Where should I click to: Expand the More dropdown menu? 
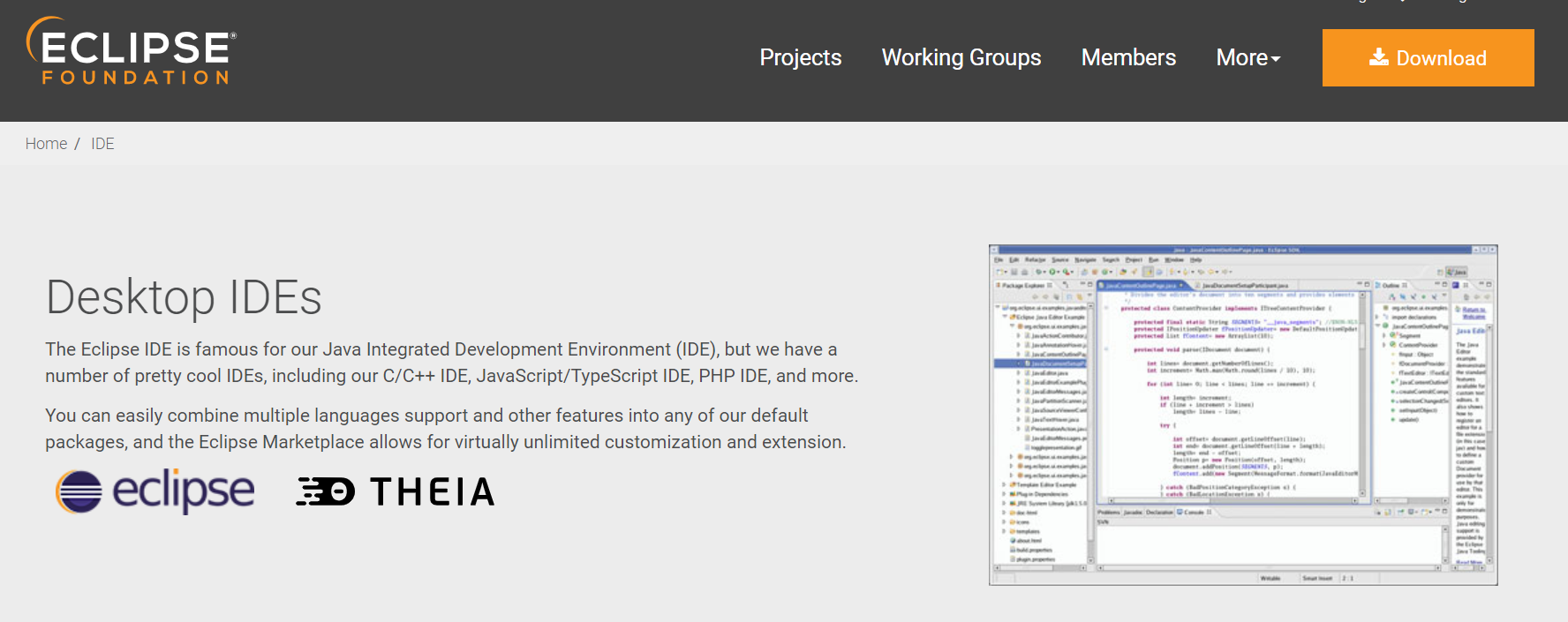pyautogui.click(x=1248, y=57)
